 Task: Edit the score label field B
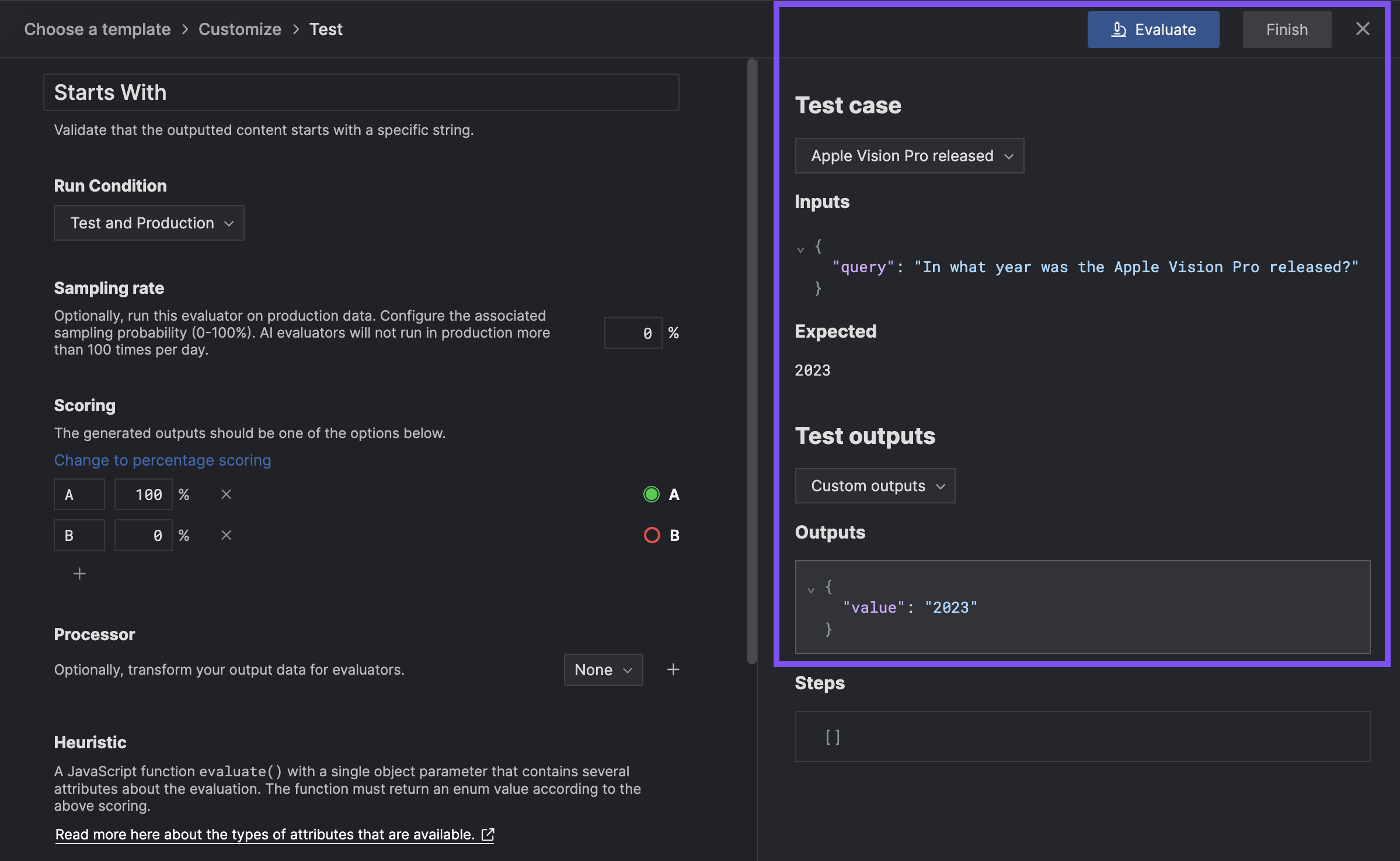click(x=79, y=535)
